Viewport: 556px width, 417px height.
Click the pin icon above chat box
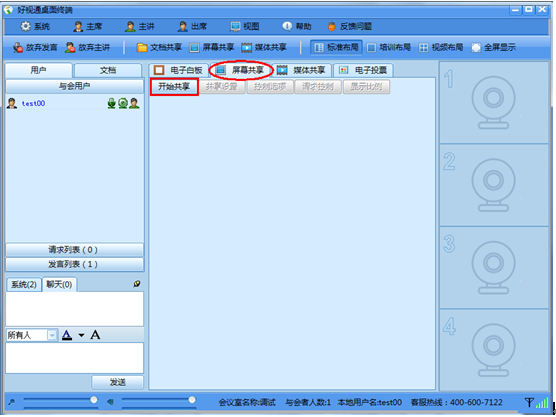[x=137, y=284]
